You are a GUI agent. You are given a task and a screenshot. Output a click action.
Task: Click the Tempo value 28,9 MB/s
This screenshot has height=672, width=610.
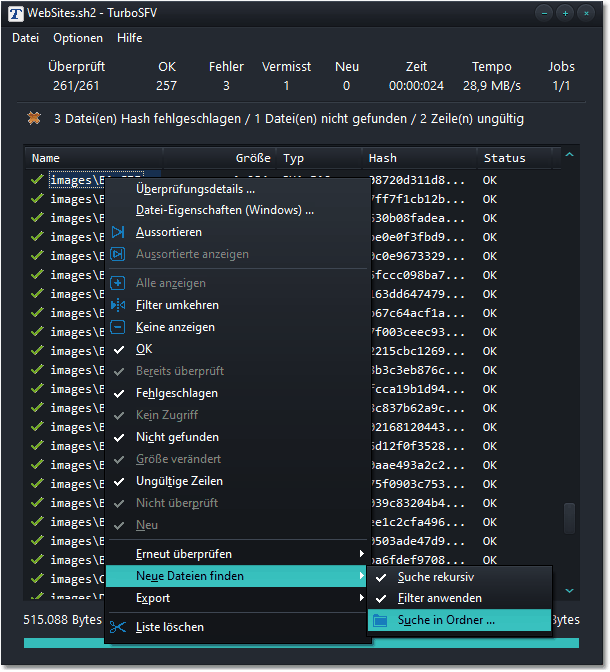[x=492, y=86]
